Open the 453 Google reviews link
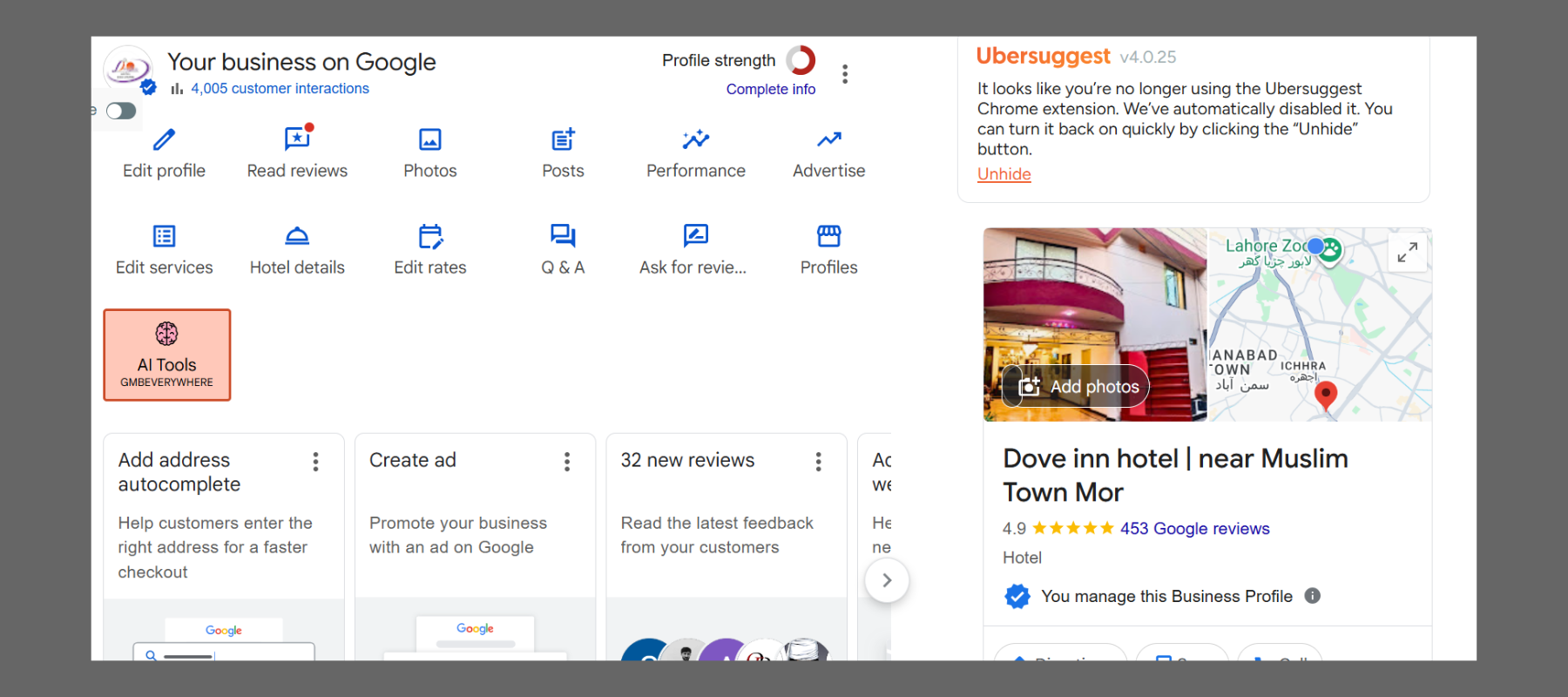 pyautogui.click(x=1194, y=529)
